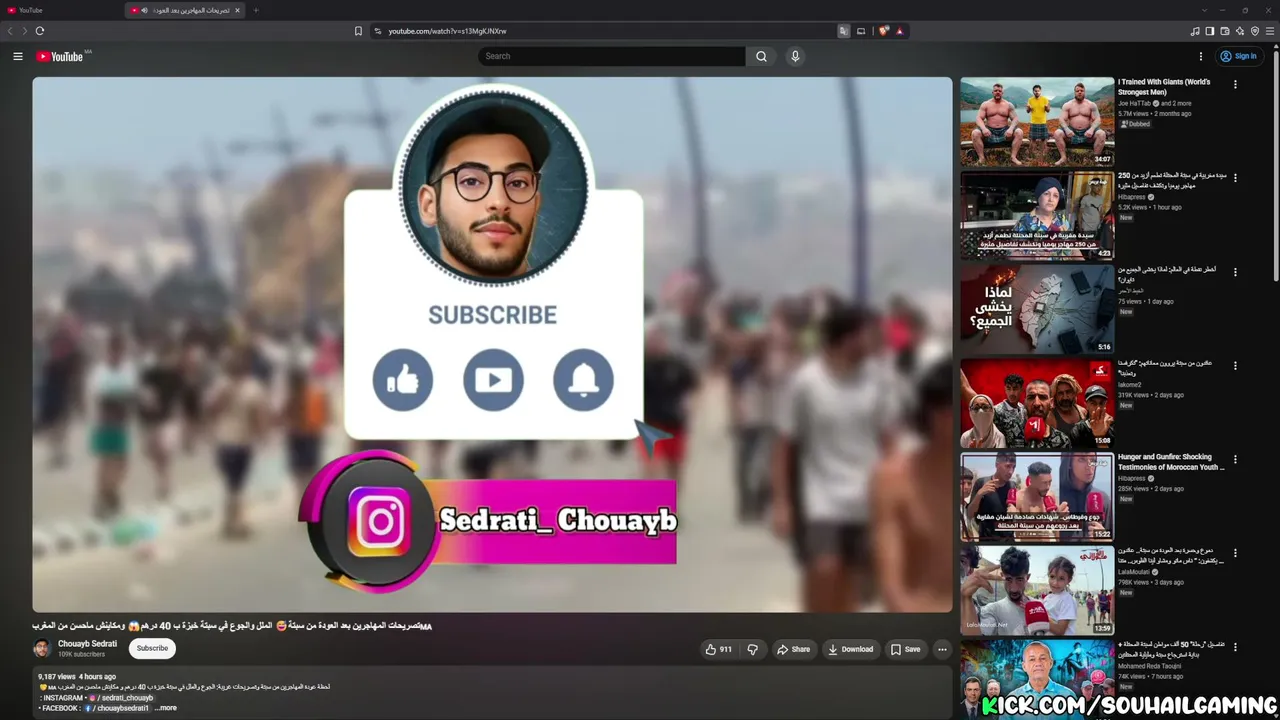Open options menu for 'I Trained With Giants'
1280x720 pixels.
point(1235,85)
